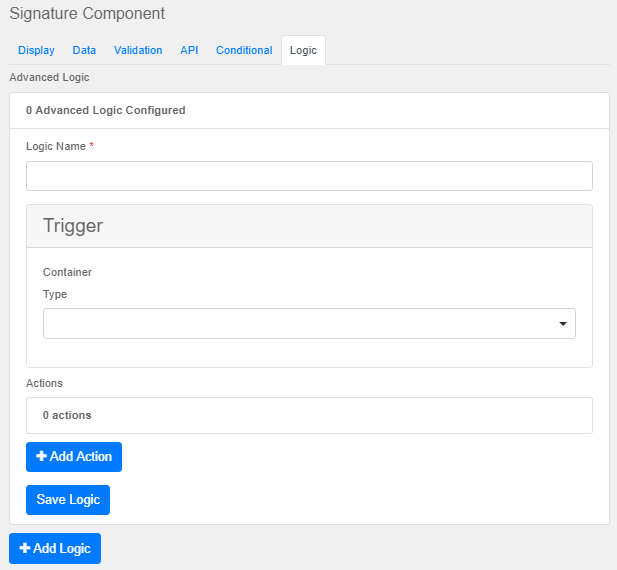Switch to the Display tab
The height and width of the screenshot is (570, 617).
36,50
